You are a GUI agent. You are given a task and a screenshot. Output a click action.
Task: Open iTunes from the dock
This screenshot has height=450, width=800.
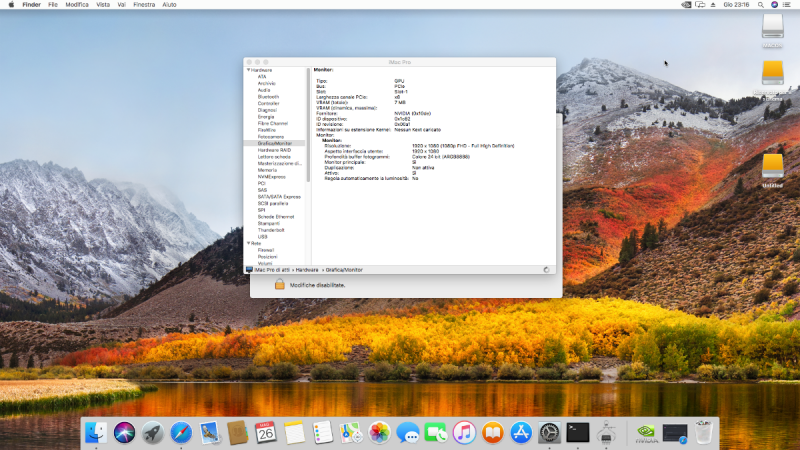pyautogui.click(x=464, y=432)
